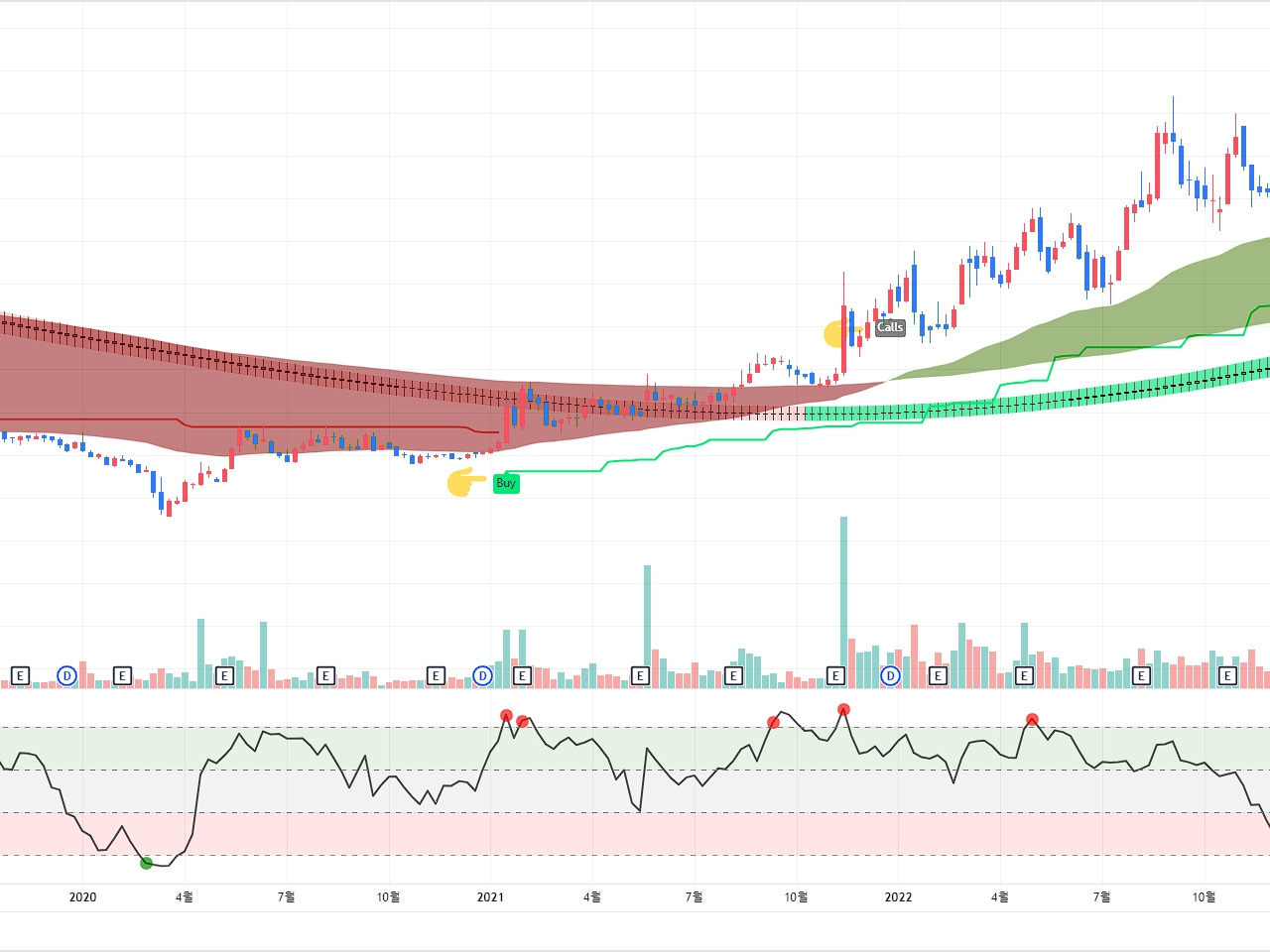Open the E earnings marker in November 2021
The height and width of the screenshot is (952, 1270).
tap(835, 676)
